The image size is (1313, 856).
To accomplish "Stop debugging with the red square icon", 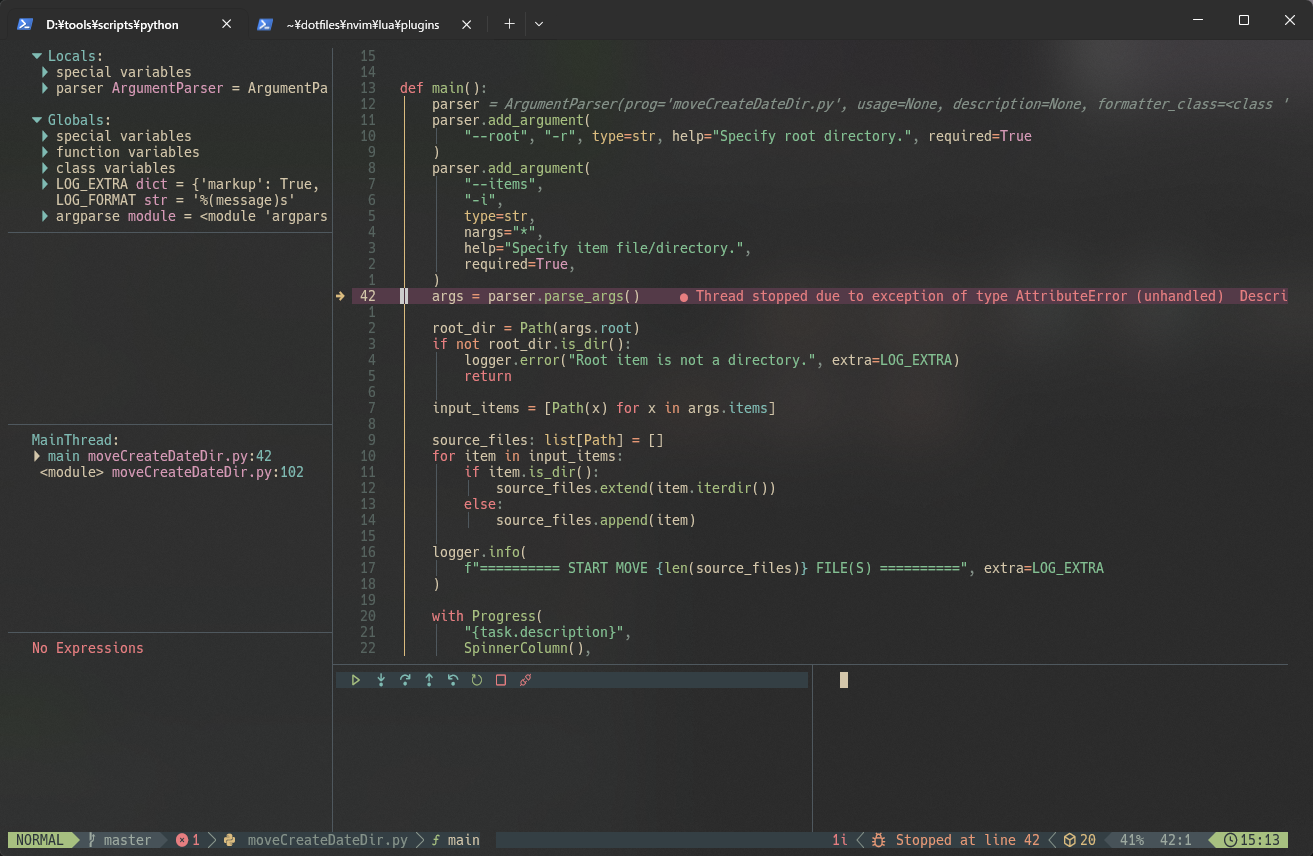I will tap(500, 679).
